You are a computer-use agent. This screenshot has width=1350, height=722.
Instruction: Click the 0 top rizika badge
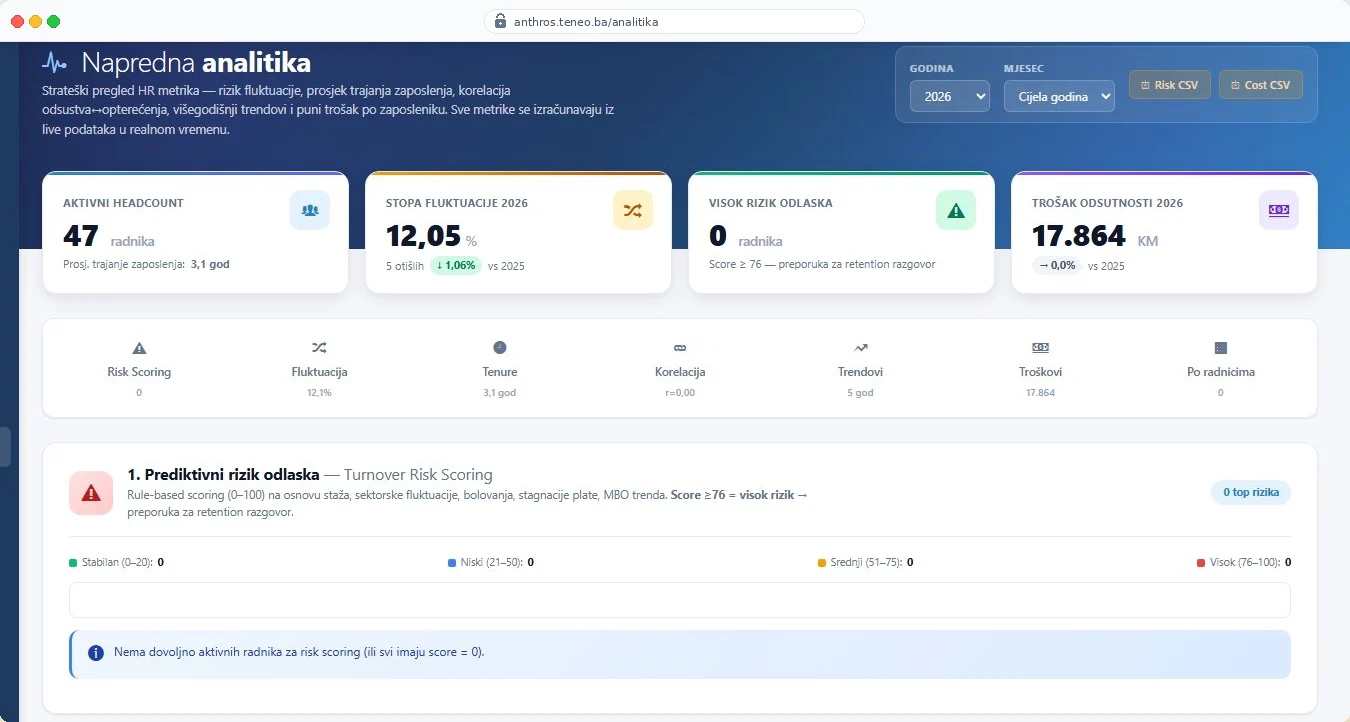point(1251,492)
